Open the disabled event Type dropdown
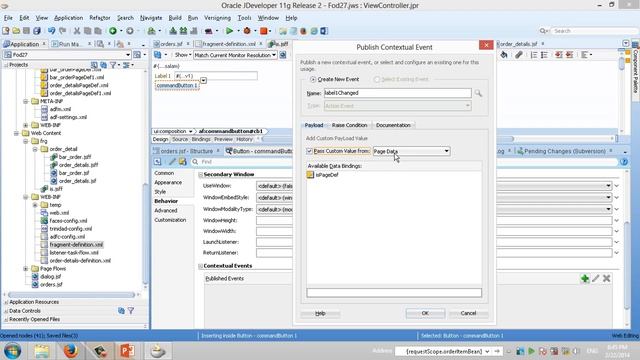Image resolution: width=640 pixels, height=360 pixels. [x=398, y=106]
